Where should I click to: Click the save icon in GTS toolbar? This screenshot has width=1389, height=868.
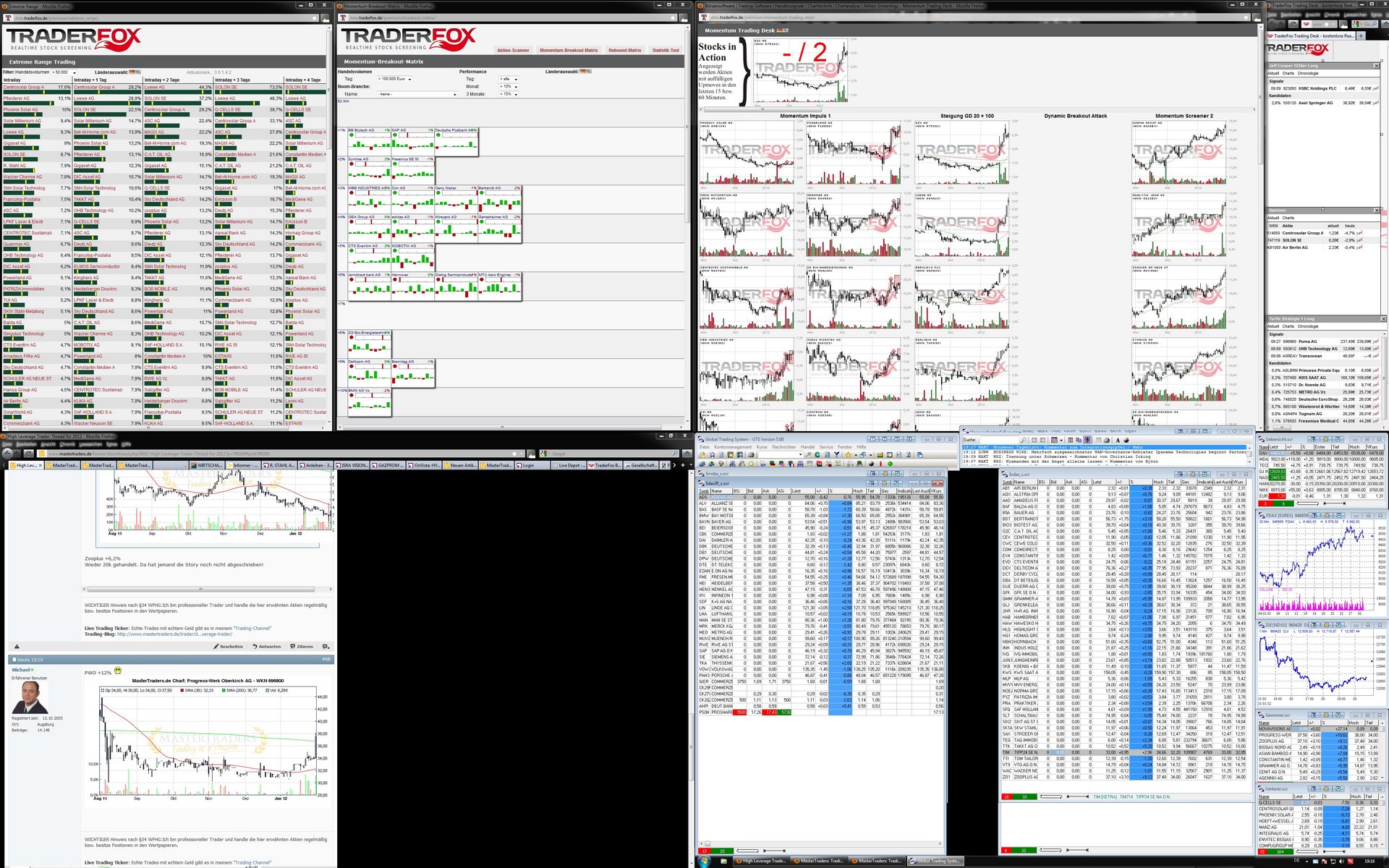click(x=712, y=455)
